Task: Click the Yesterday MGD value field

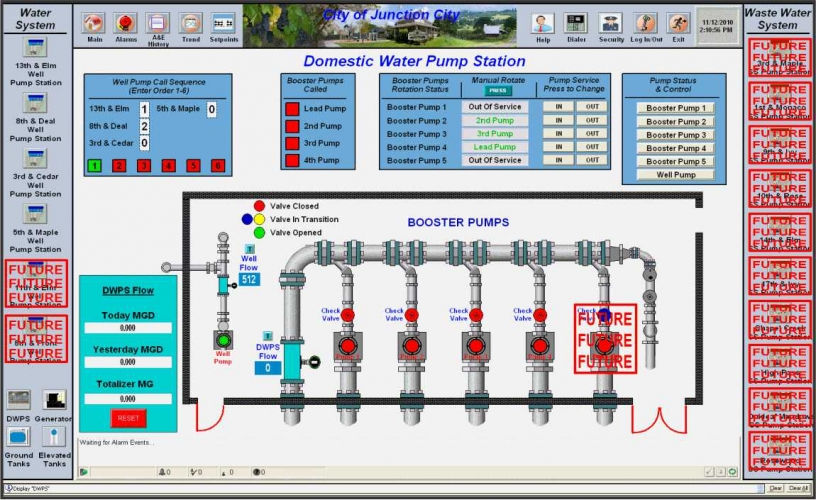Action: [x=128, y=362]
